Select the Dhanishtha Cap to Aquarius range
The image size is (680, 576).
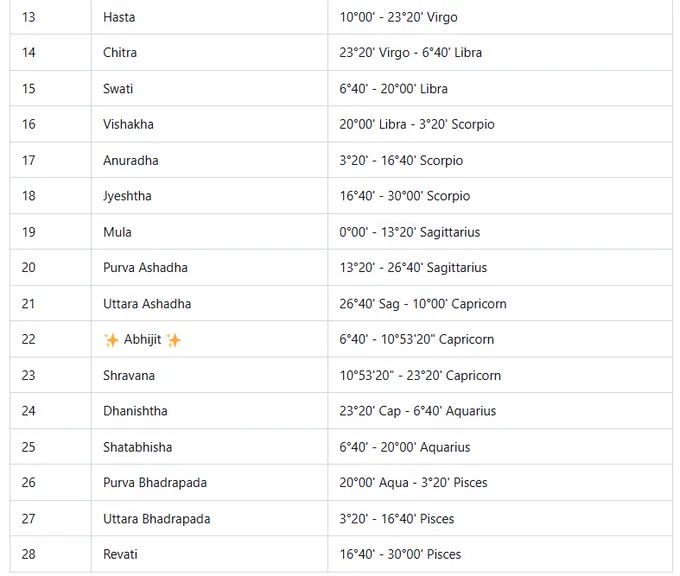click(418, 411)
